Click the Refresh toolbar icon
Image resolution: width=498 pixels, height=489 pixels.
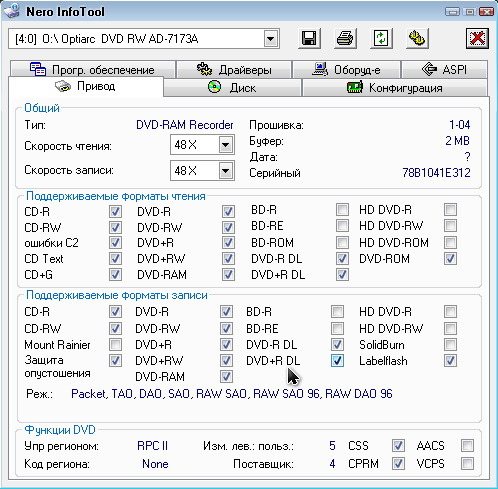coord(381,38)
